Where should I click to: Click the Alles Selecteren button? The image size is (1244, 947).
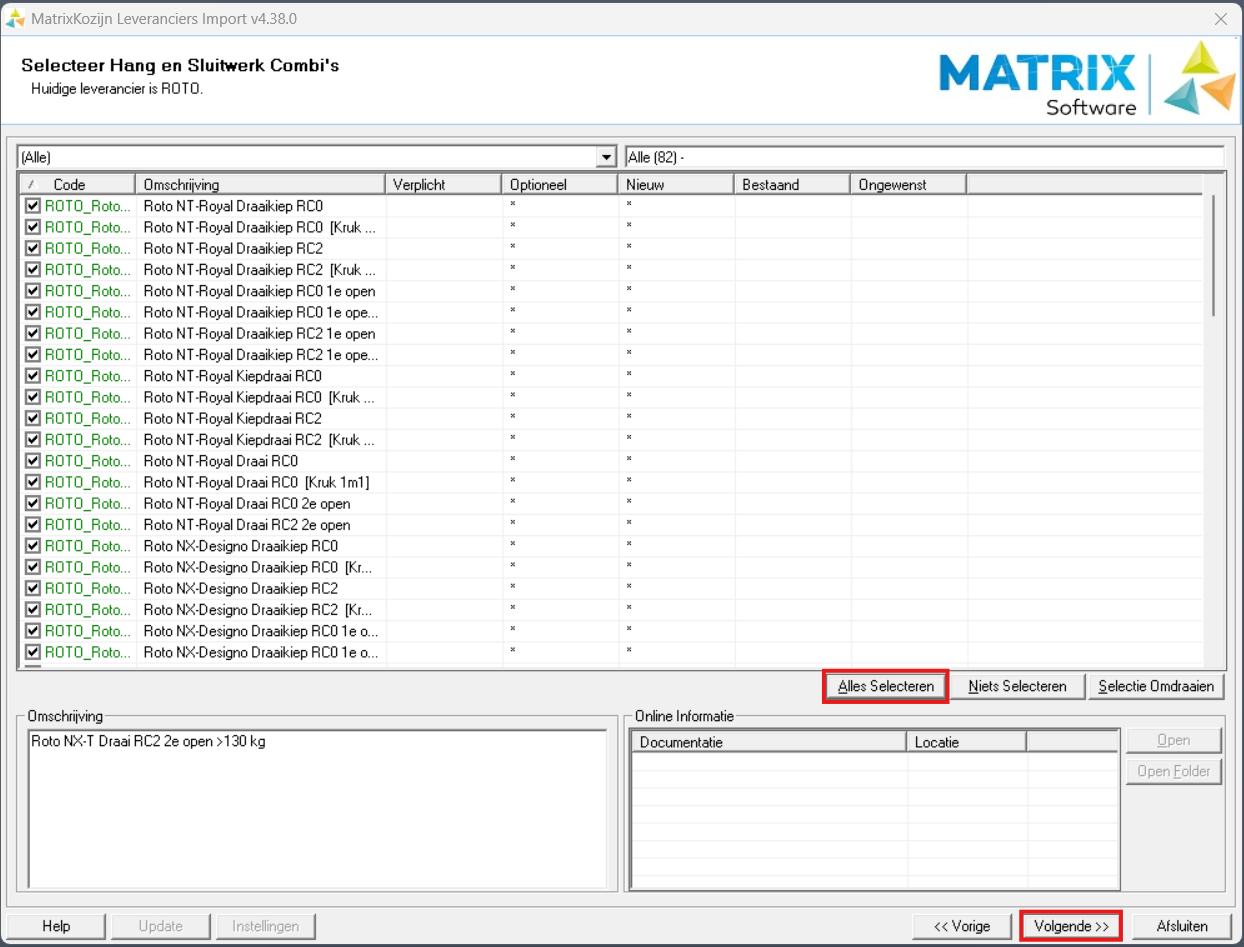tap(886, 686)
